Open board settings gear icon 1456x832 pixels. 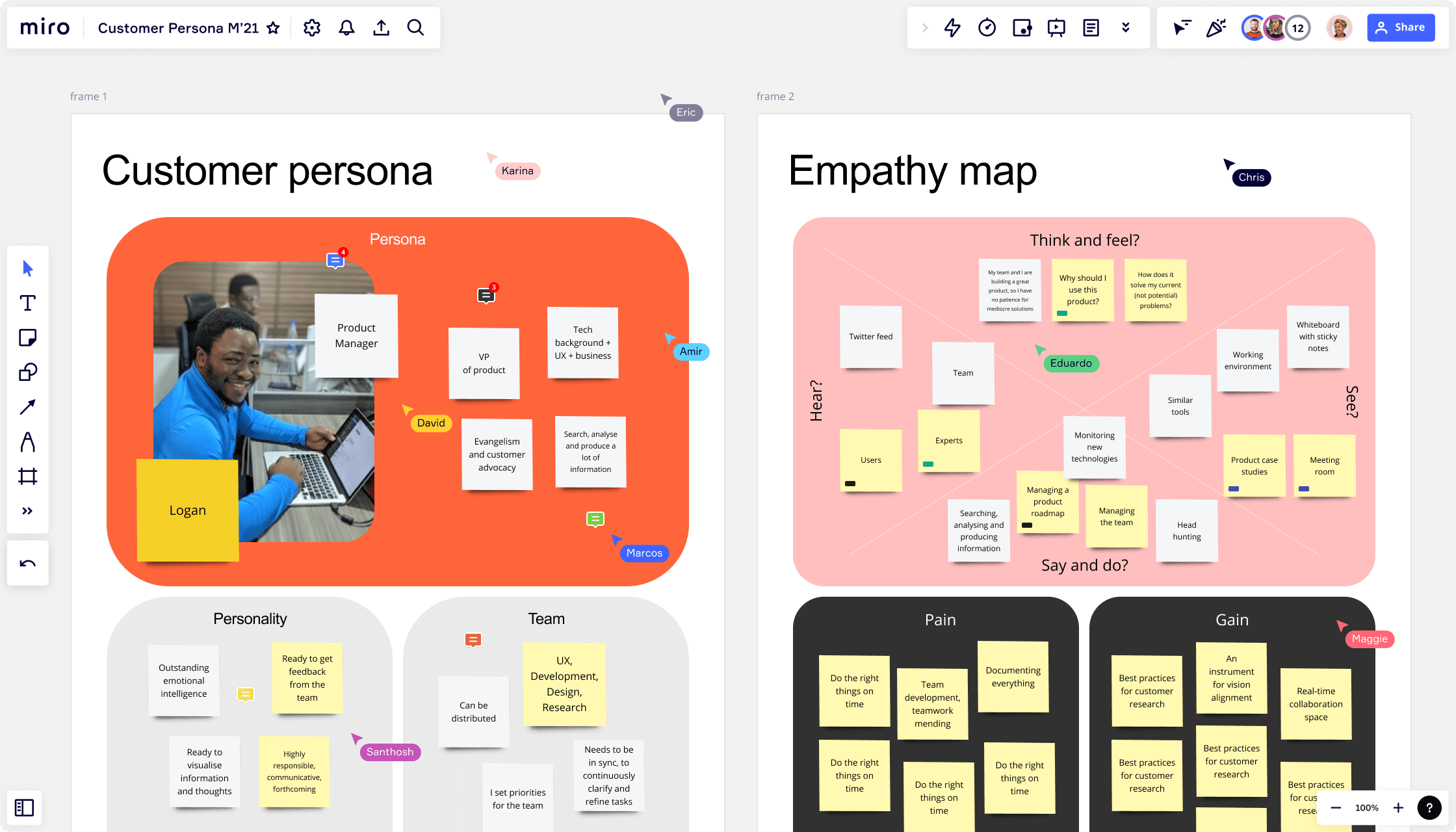coord(312,27)
